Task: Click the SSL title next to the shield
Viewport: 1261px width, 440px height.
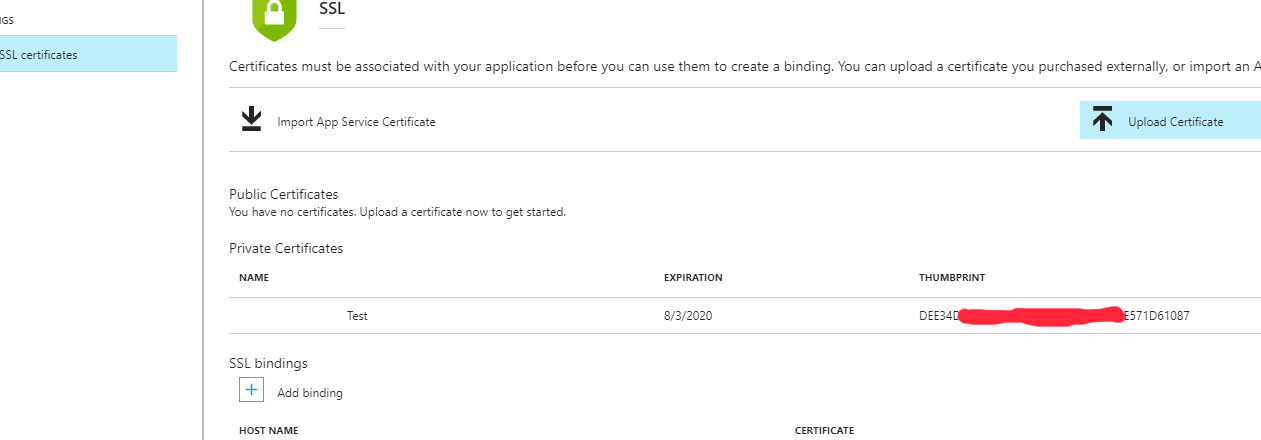Action: tap(331, 8)
